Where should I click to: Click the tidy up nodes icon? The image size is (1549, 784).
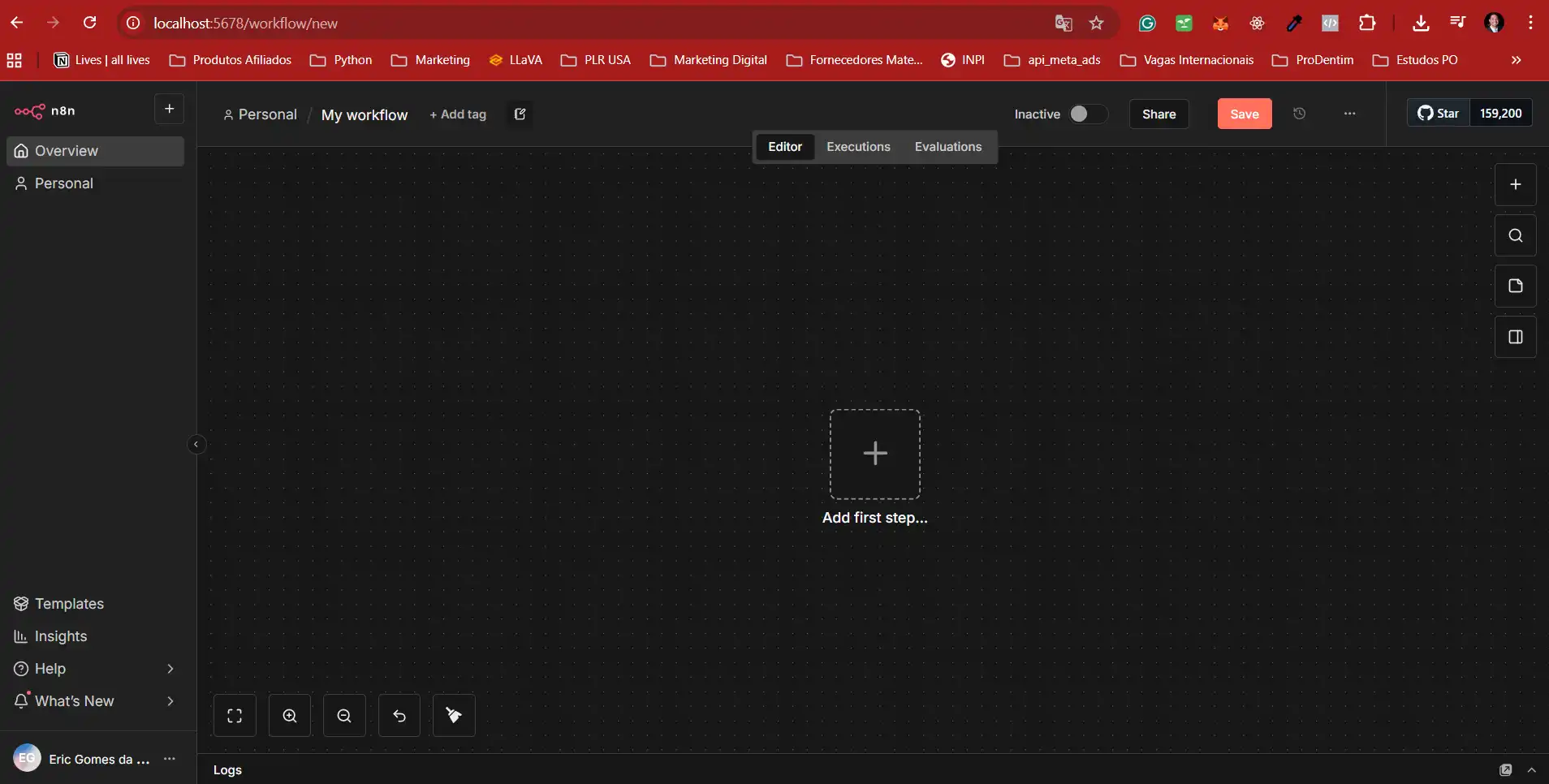click(454, 716)
